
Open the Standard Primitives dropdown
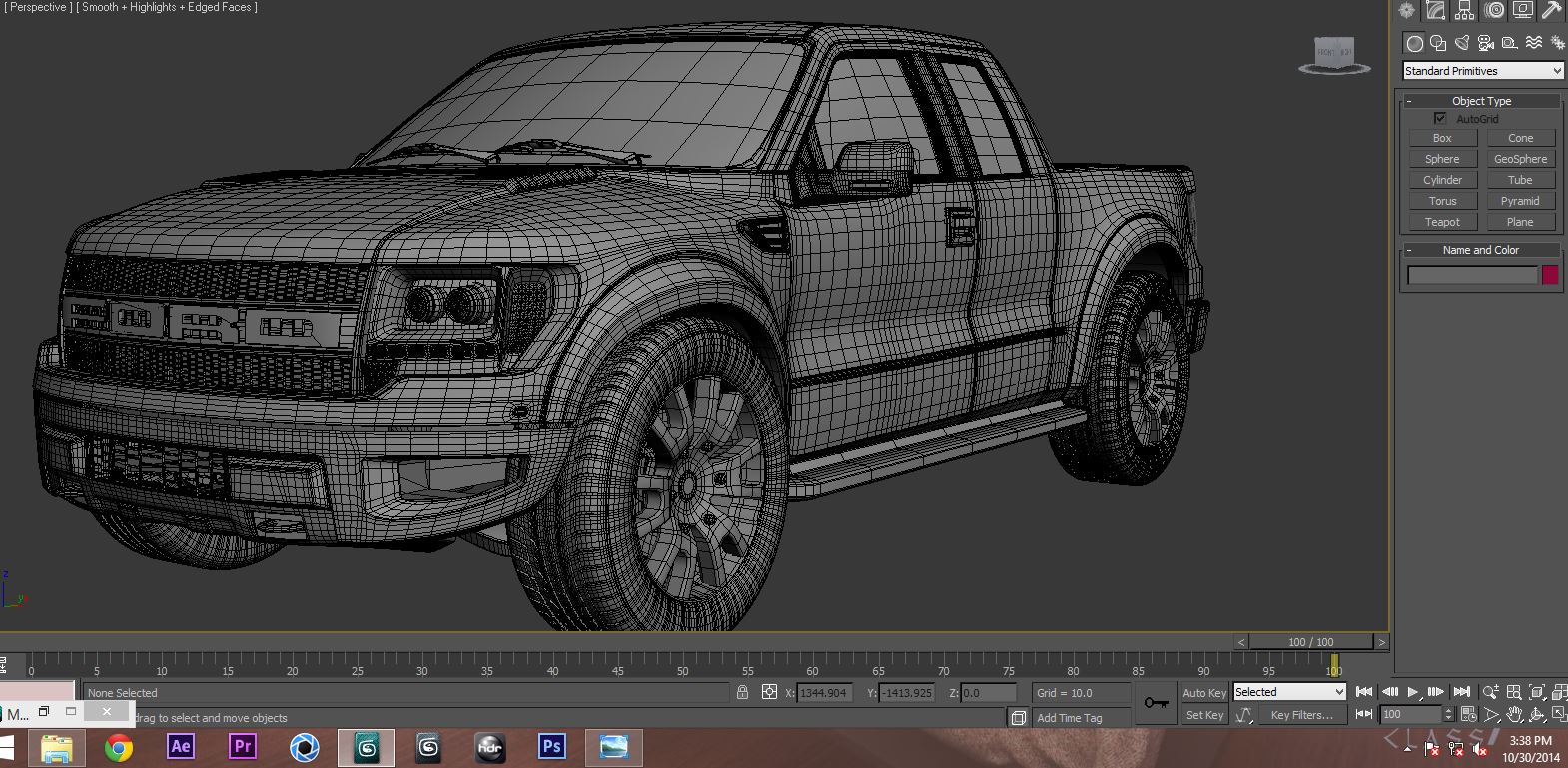coord(1483,71)
